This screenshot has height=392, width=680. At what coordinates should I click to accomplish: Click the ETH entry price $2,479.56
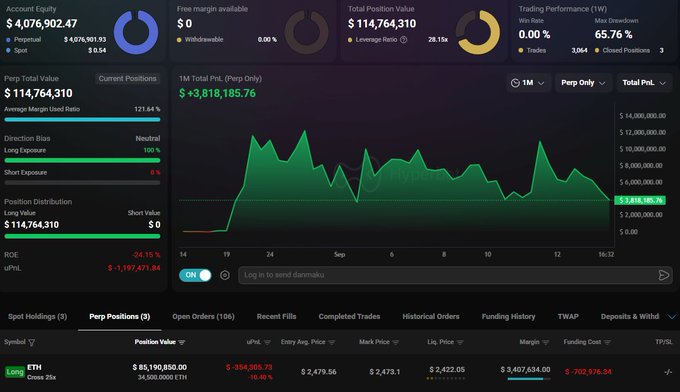(318, 372)
